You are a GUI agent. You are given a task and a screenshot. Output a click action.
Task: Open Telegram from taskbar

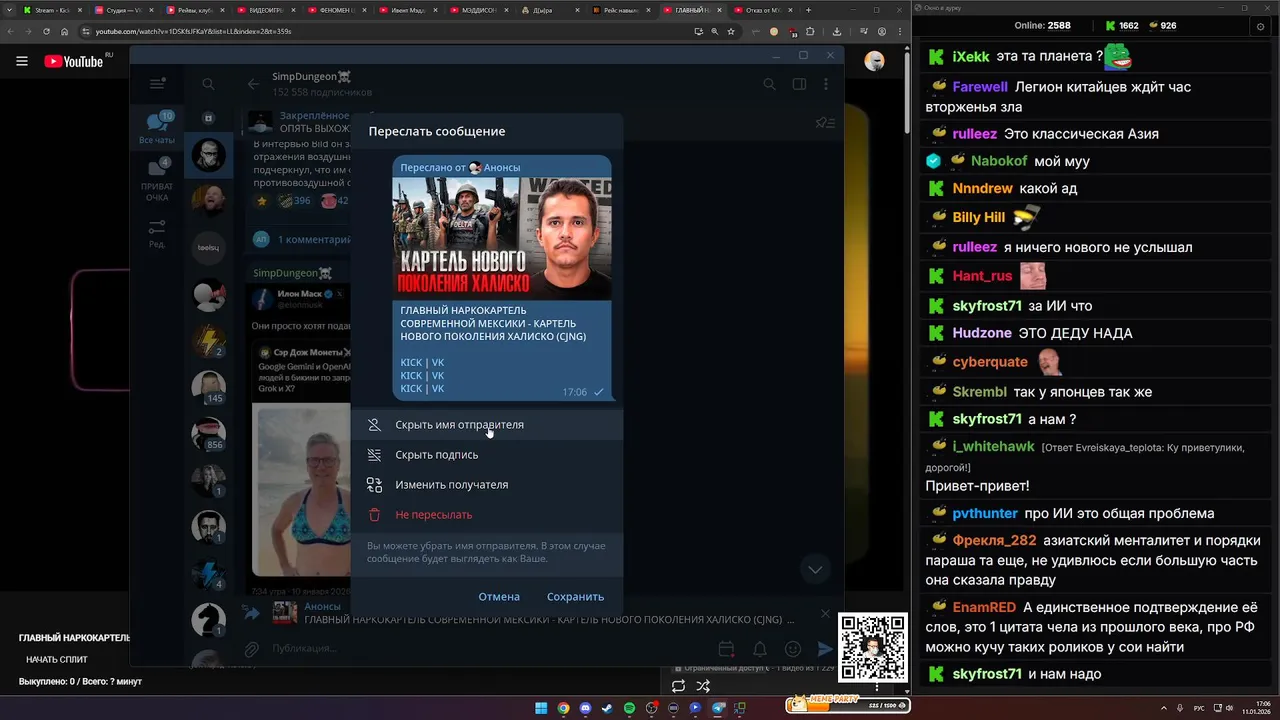click(x=718, y=708)
